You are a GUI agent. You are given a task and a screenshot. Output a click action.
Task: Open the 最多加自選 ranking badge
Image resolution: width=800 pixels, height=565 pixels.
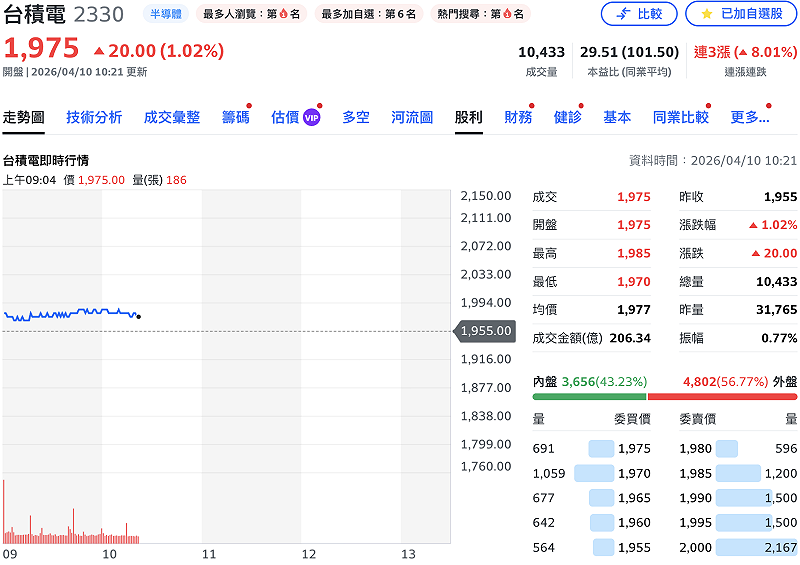pos(368,14)
